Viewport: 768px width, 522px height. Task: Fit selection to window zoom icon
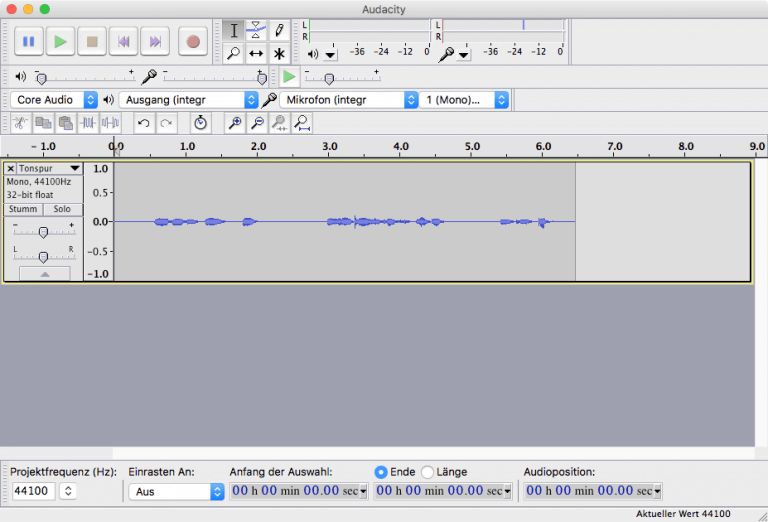pyautogui.click(x=280, y=123)
